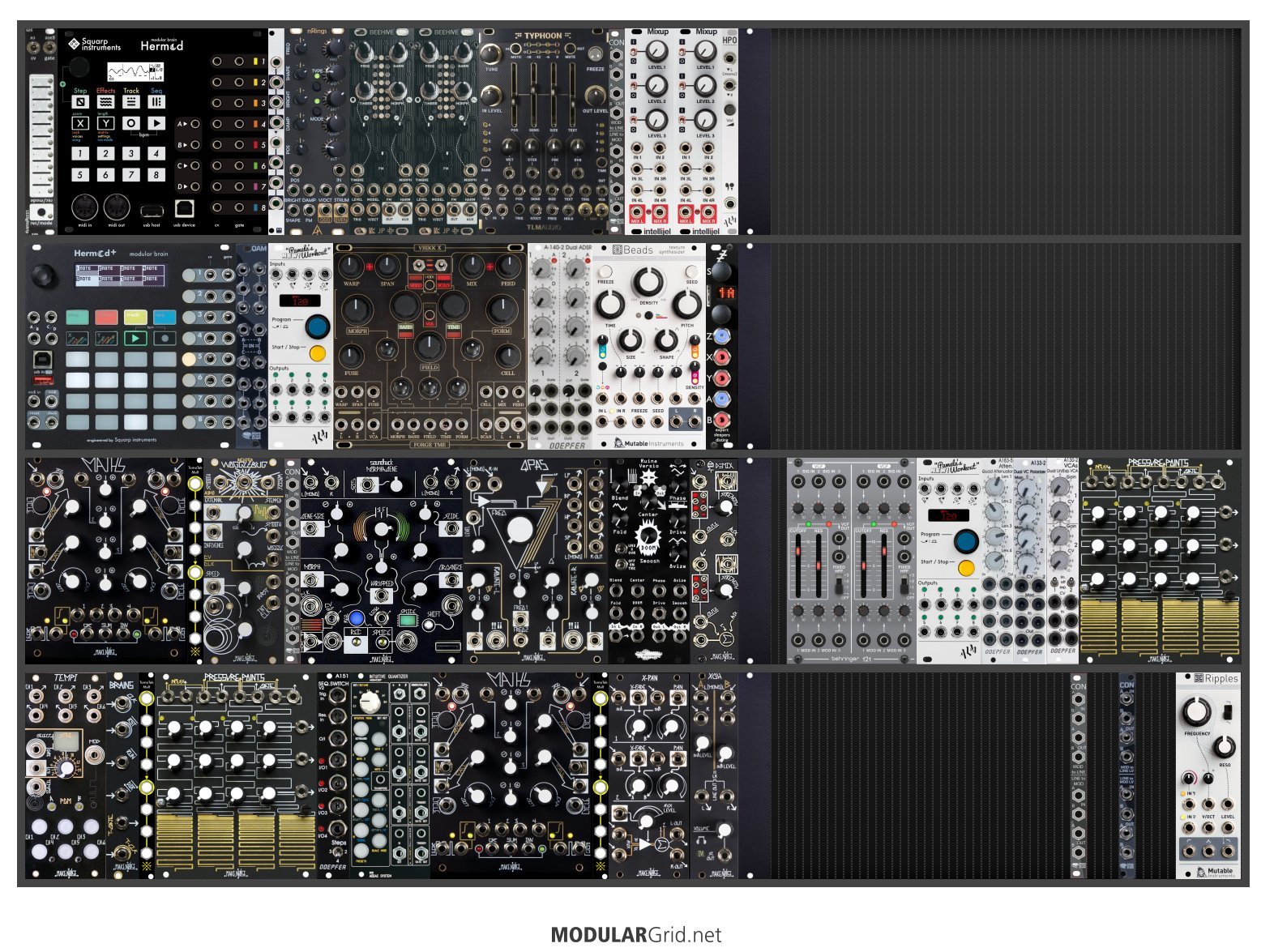Click the white 8 pad on top-row Hermod
Screen dimensions: 1274x952
(x=156, y=174)
